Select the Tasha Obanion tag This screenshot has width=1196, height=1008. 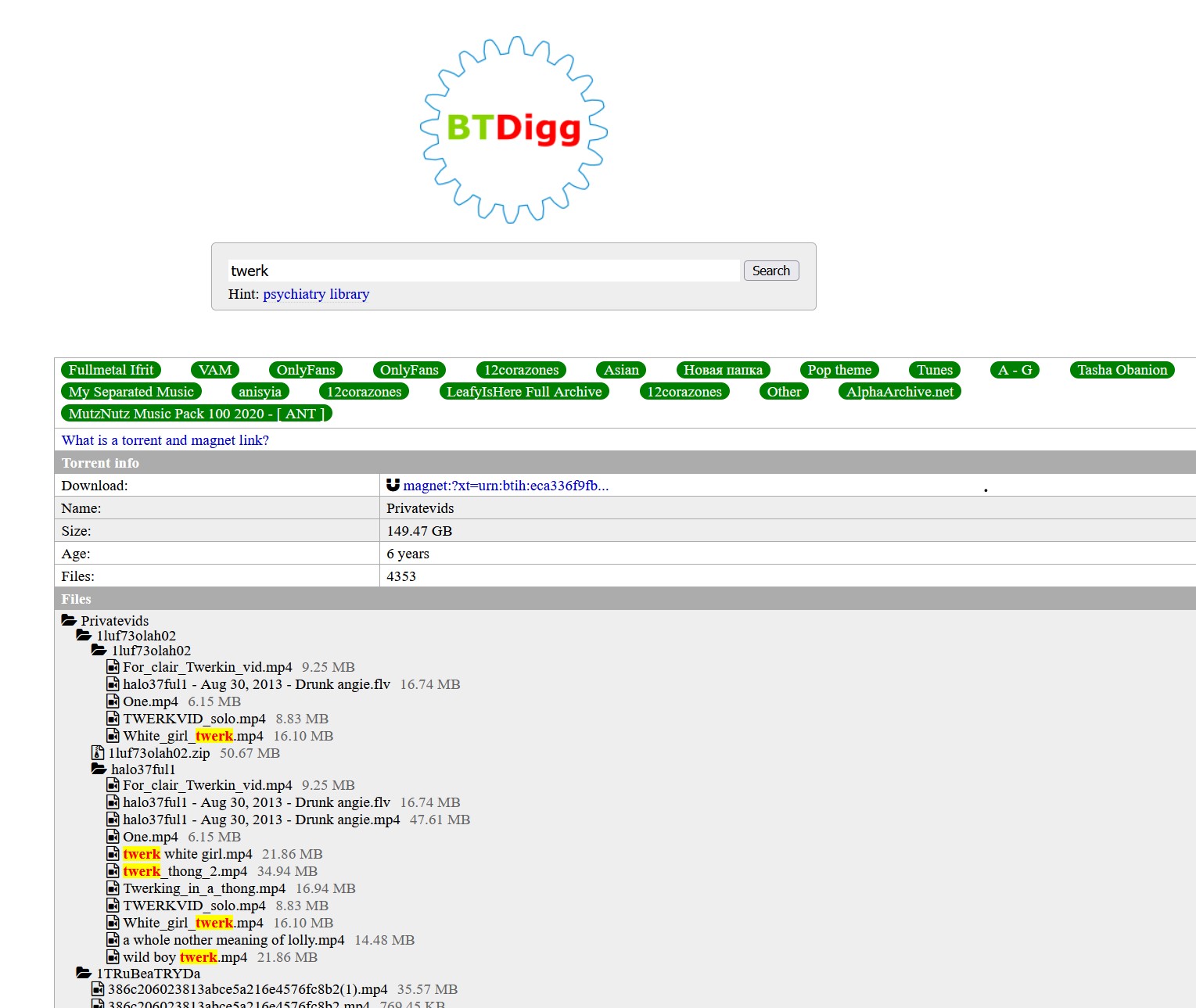(x=1122, y=370)
